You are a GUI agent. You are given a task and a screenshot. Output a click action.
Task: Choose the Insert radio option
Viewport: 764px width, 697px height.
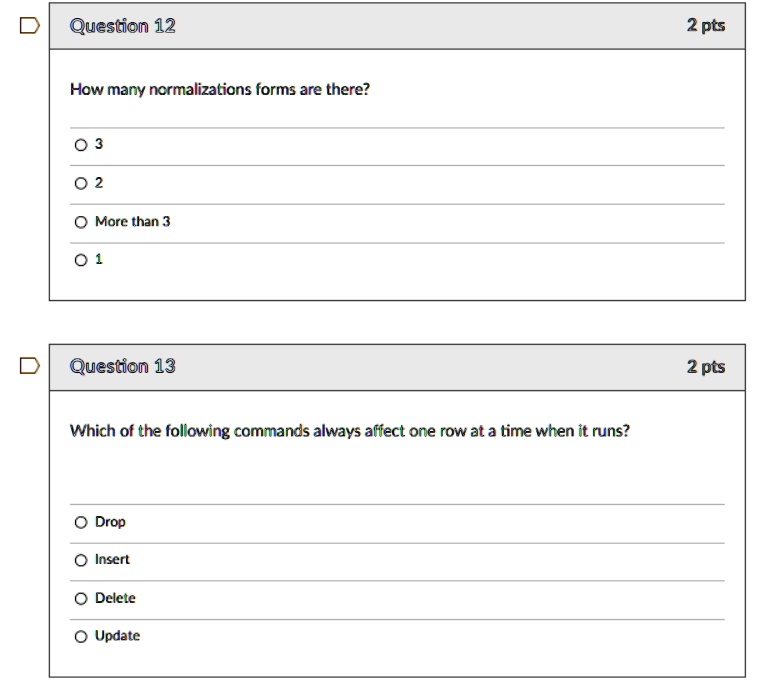81,560
